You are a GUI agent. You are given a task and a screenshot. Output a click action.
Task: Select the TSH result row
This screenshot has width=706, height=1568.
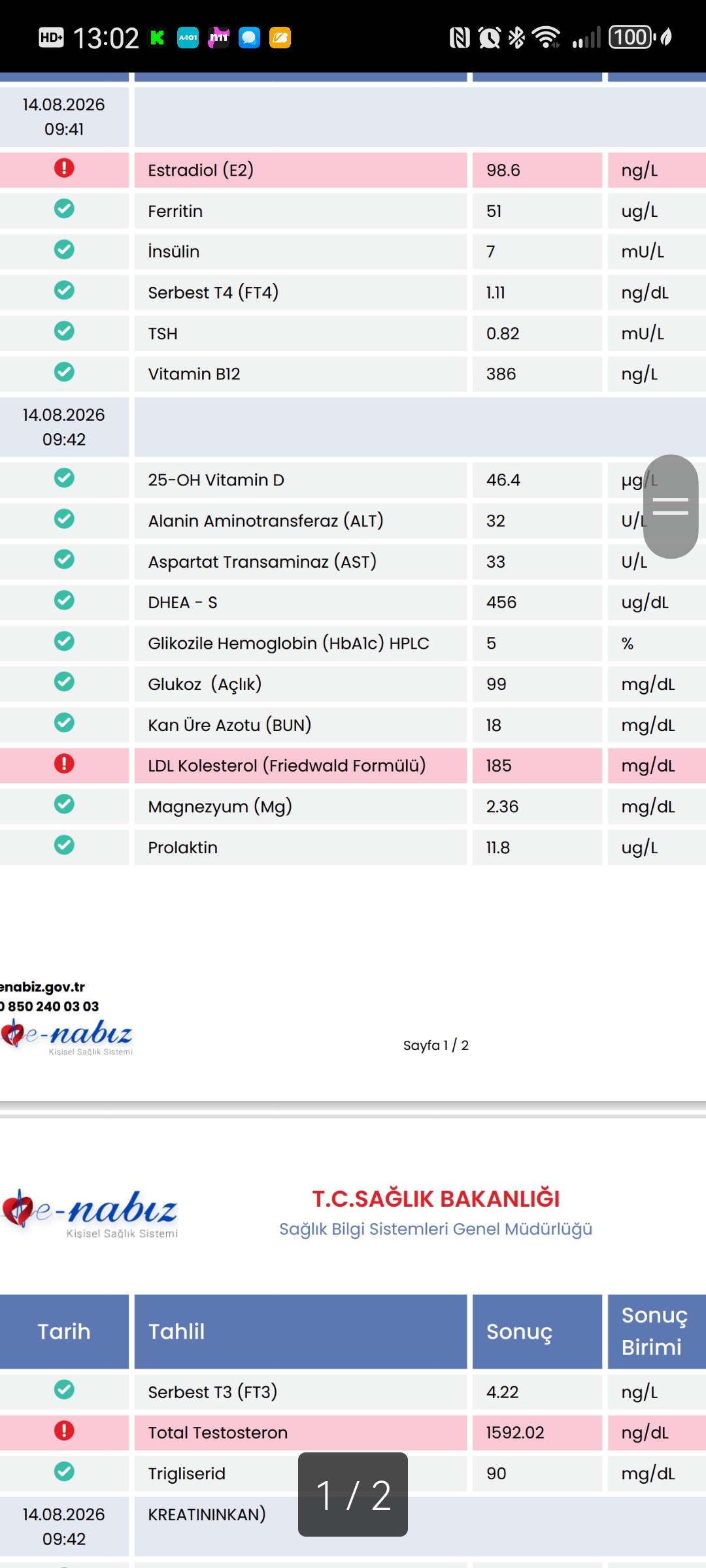tap(353, 333)
